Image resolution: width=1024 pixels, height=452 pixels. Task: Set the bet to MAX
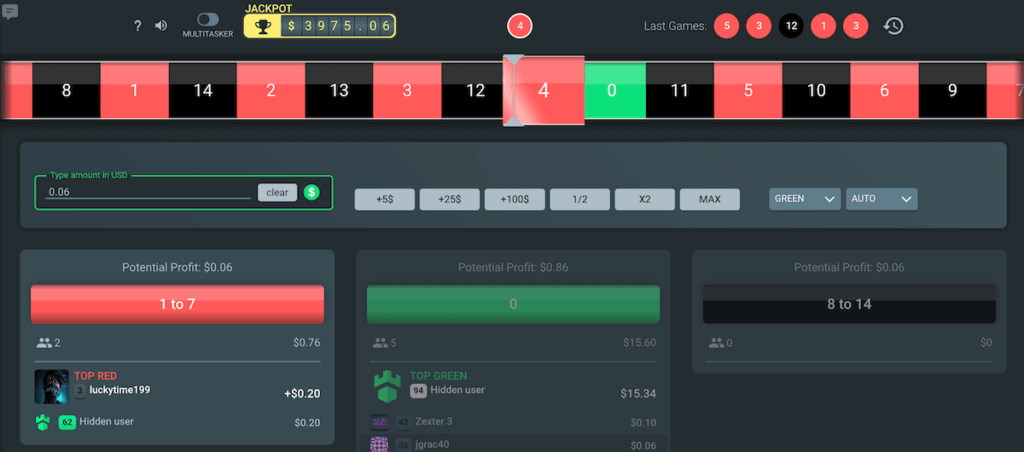(x=710, y=199)
